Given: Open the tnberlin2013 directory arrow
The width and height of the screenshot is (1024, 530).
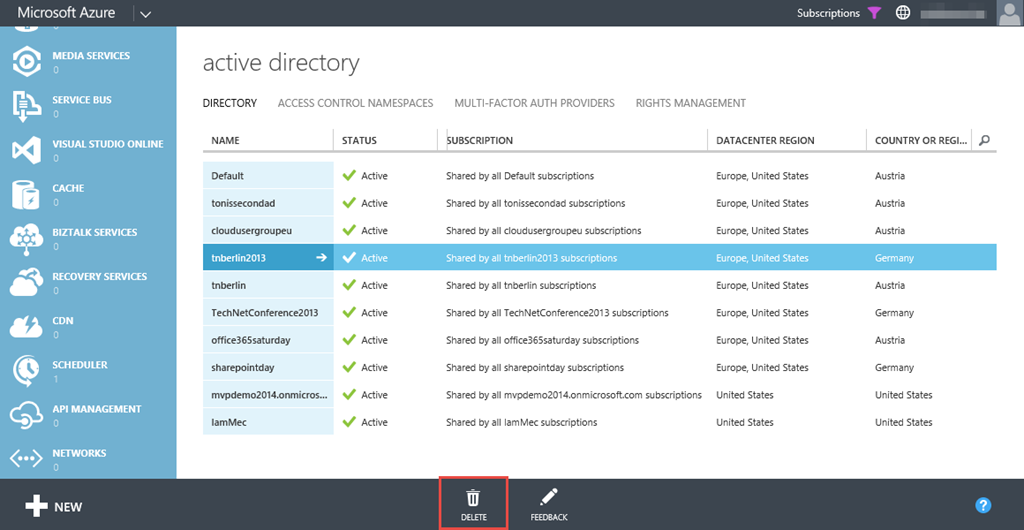Looking at the screenshot, I should click(x=321, y=258).
